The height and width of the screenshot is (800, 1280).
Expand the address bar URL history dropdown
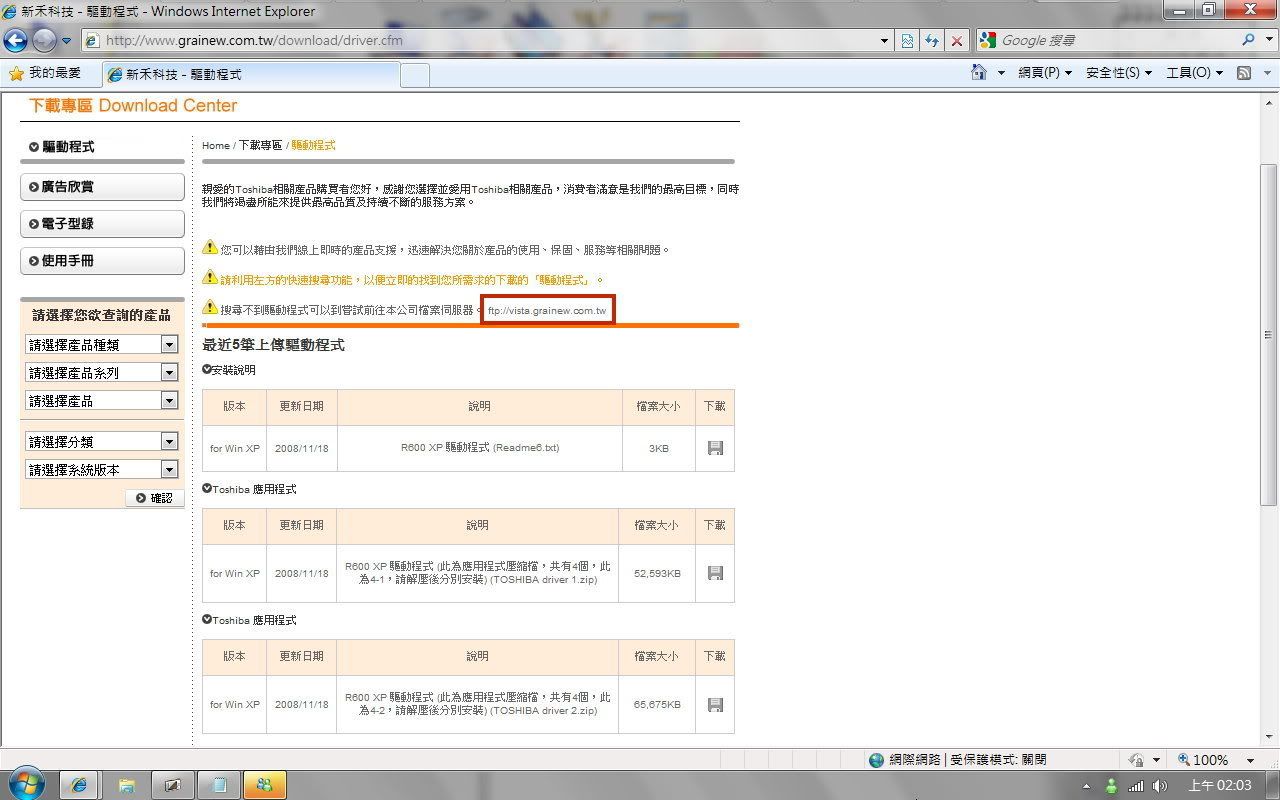click(885, 41)
